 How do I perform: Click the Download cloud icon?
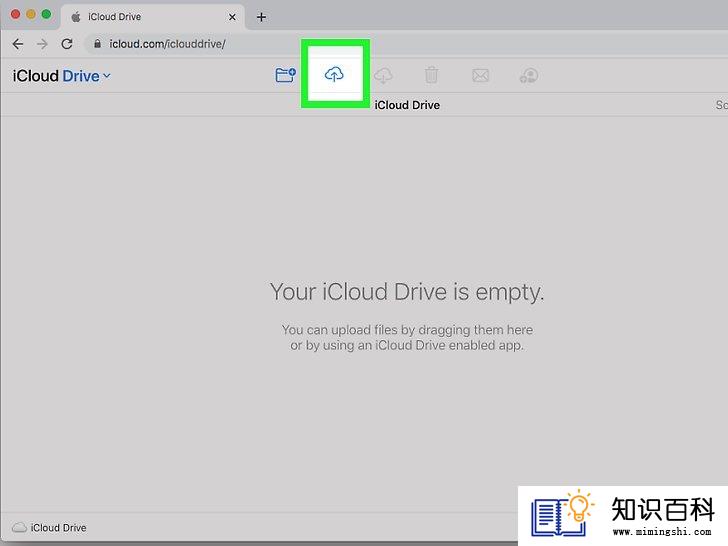pyautogui.click(x=384, y=75)
